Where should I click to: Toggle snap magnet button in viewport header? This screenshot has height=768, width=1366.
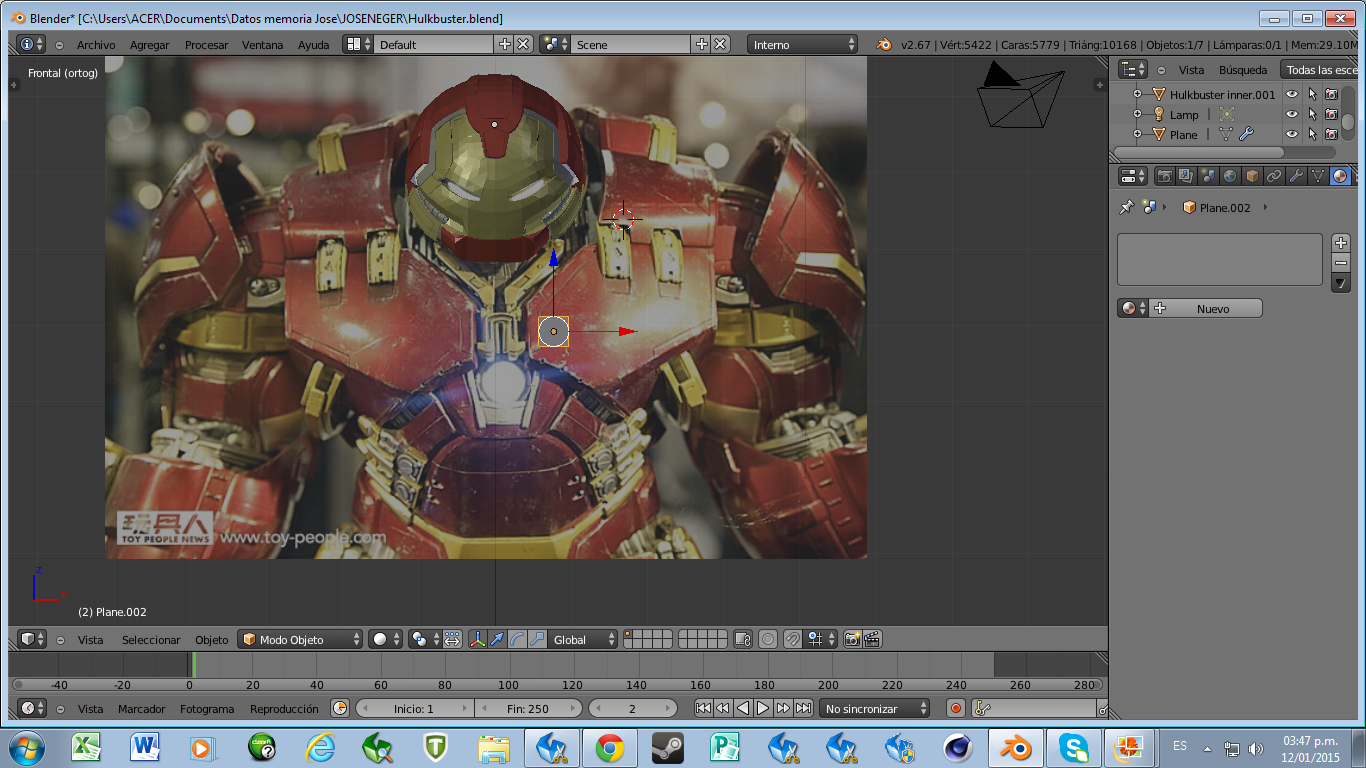792,639
